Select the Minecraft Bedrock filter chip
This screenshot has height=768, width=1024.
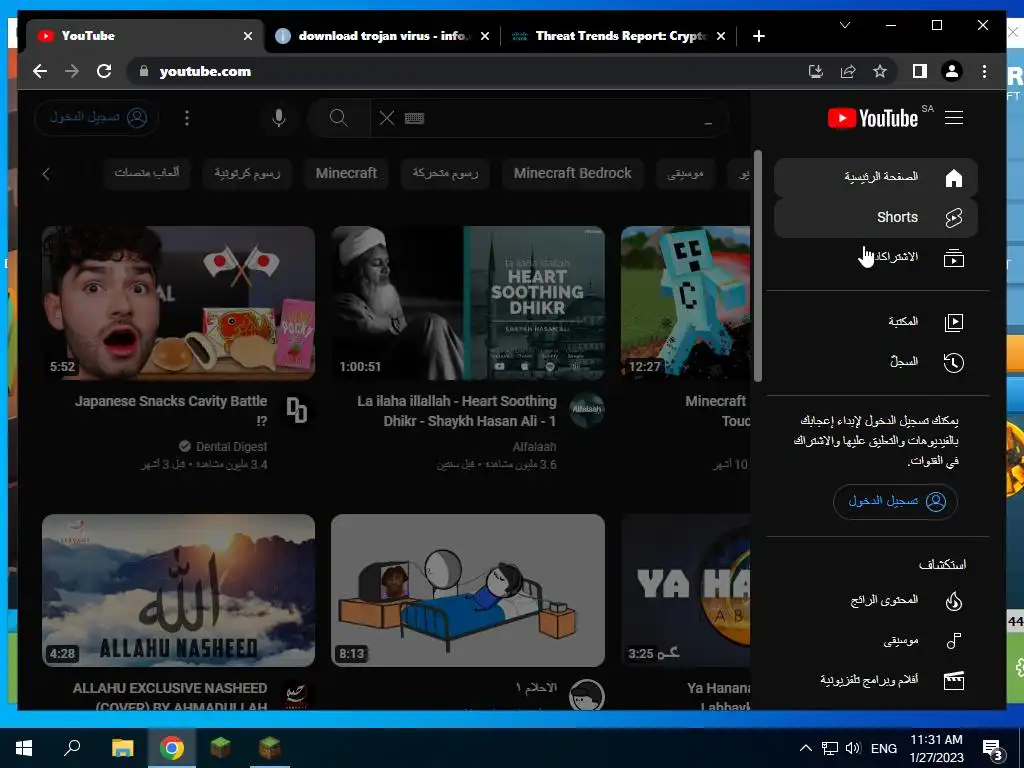572,174
